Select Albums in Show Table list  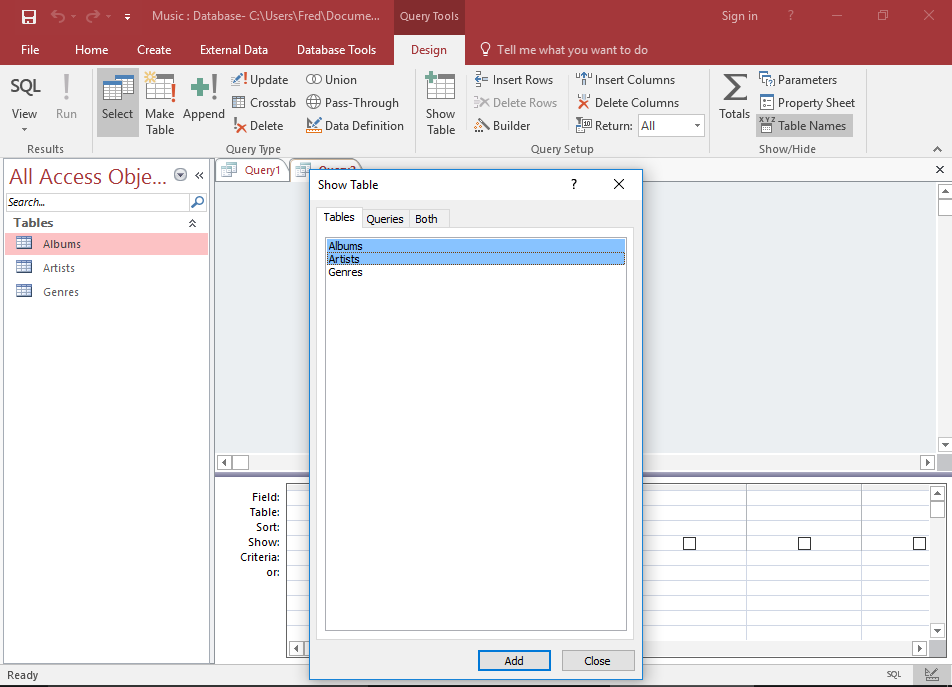[x=475, y=246]
